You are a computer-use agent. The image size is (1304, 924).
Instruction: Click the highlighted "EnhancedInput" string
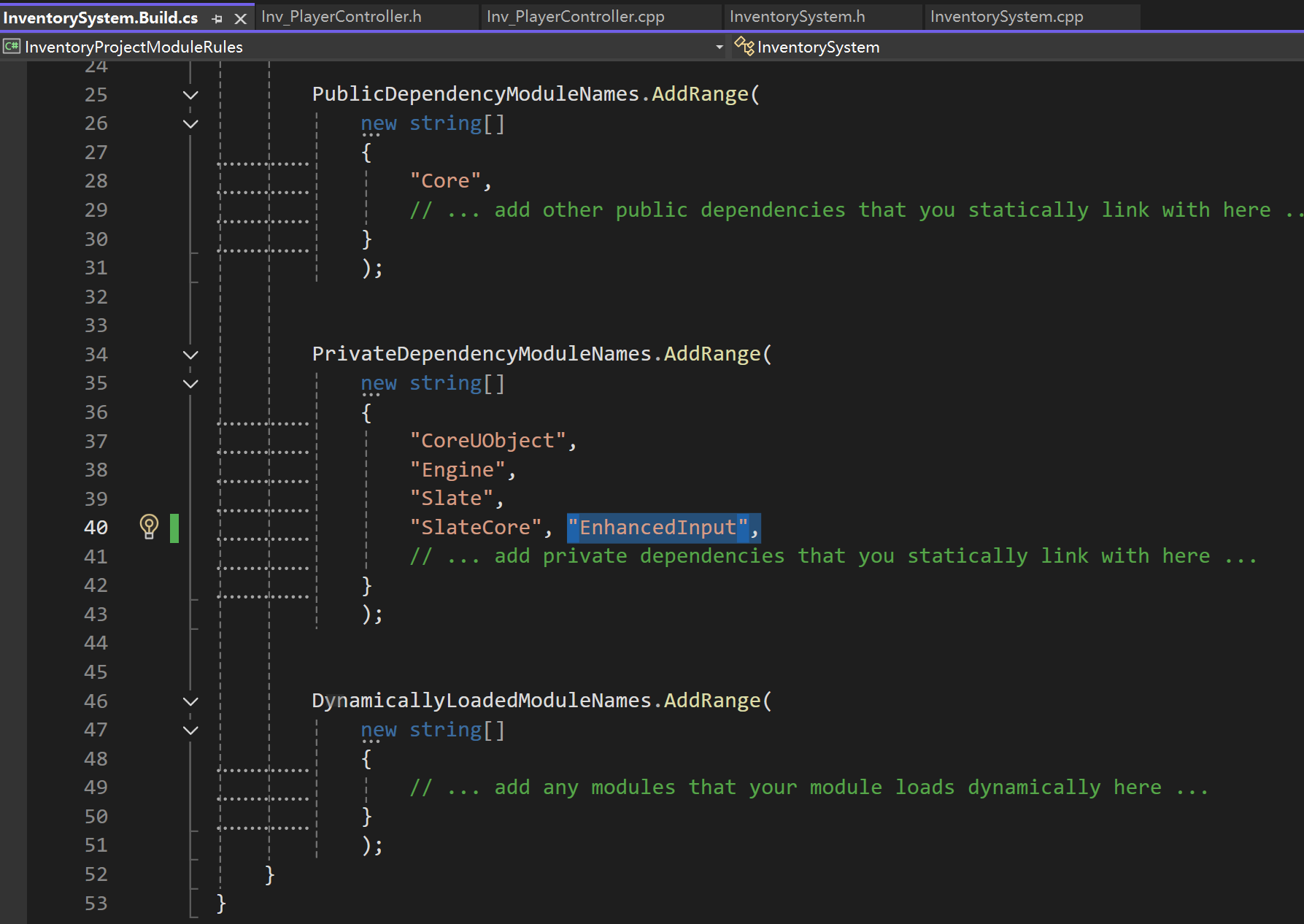point(658,527)
